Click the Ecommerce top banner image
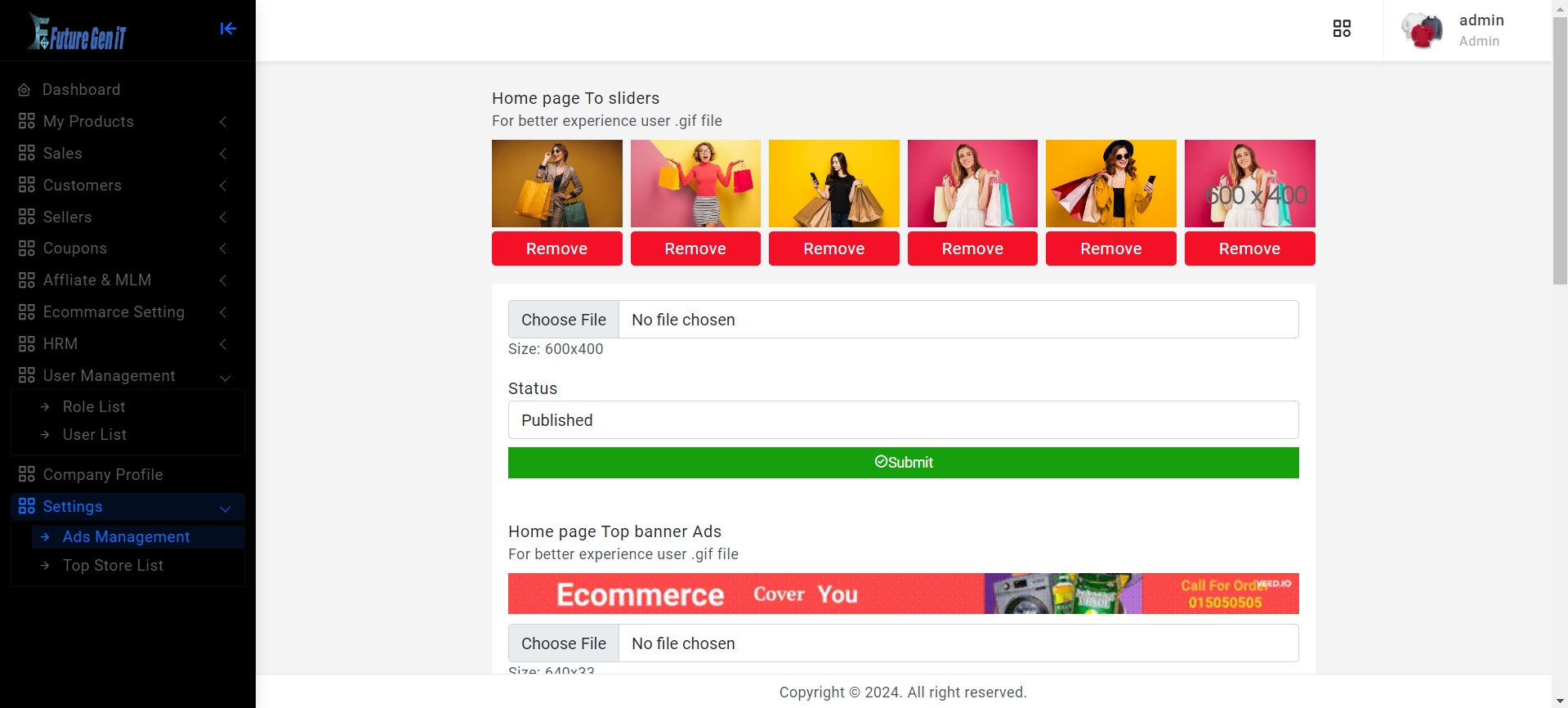 coord(903,594)
